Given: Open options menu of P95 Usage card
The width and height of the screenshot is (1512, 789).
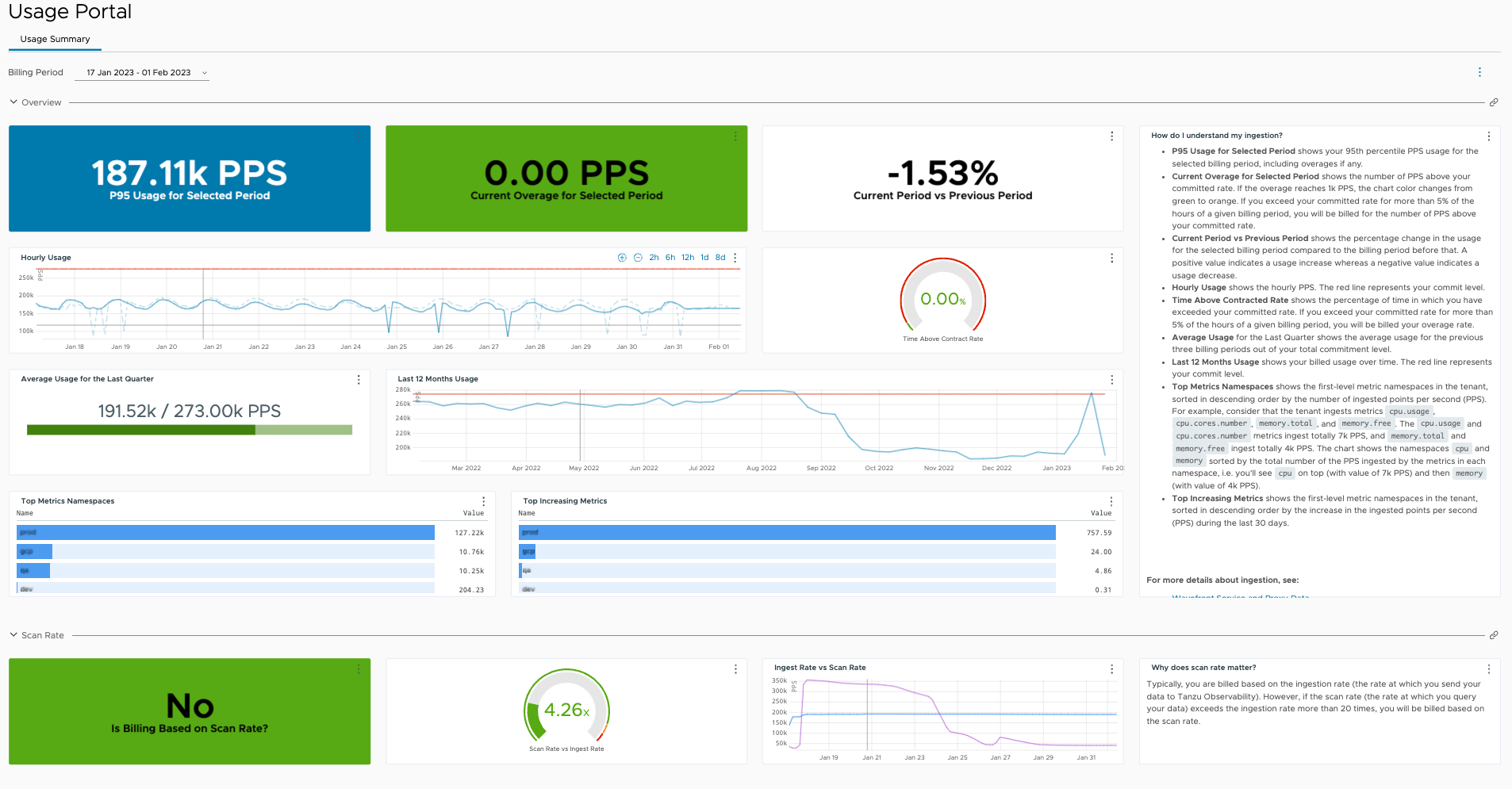Looking at the screenshot, I should (359, 136).
